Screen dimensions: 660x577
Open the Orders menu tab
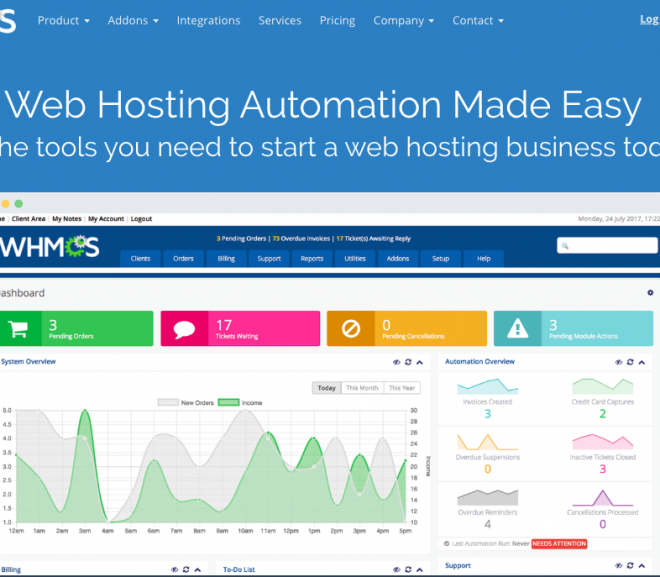[183, 258]
